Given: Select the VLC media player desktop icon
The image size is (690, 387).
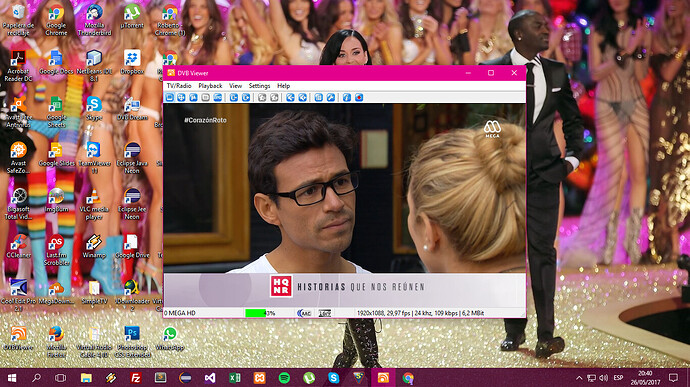Looking at the screenshot, I should pyautogui.click(x=94, y=204).
